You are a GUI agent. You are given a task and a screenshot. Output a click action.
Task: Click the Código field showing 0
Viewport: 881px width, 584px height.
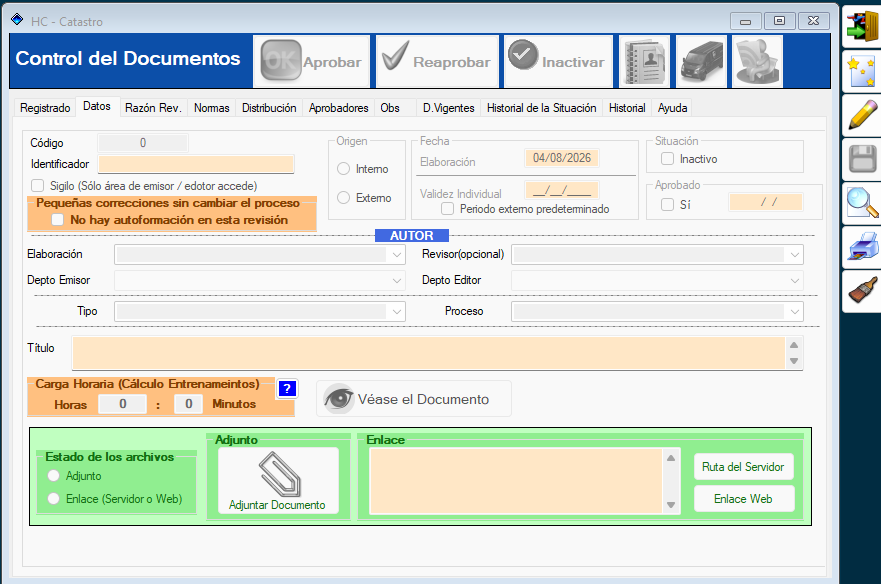(143, 143)
